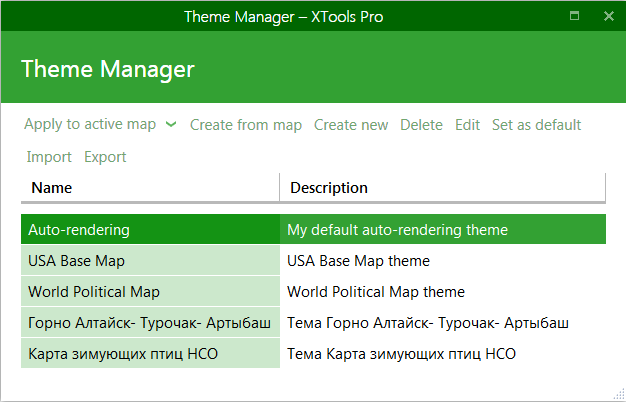Click Apply to active map
This screenshot has height=402, width=626.
tap(90, 125)
